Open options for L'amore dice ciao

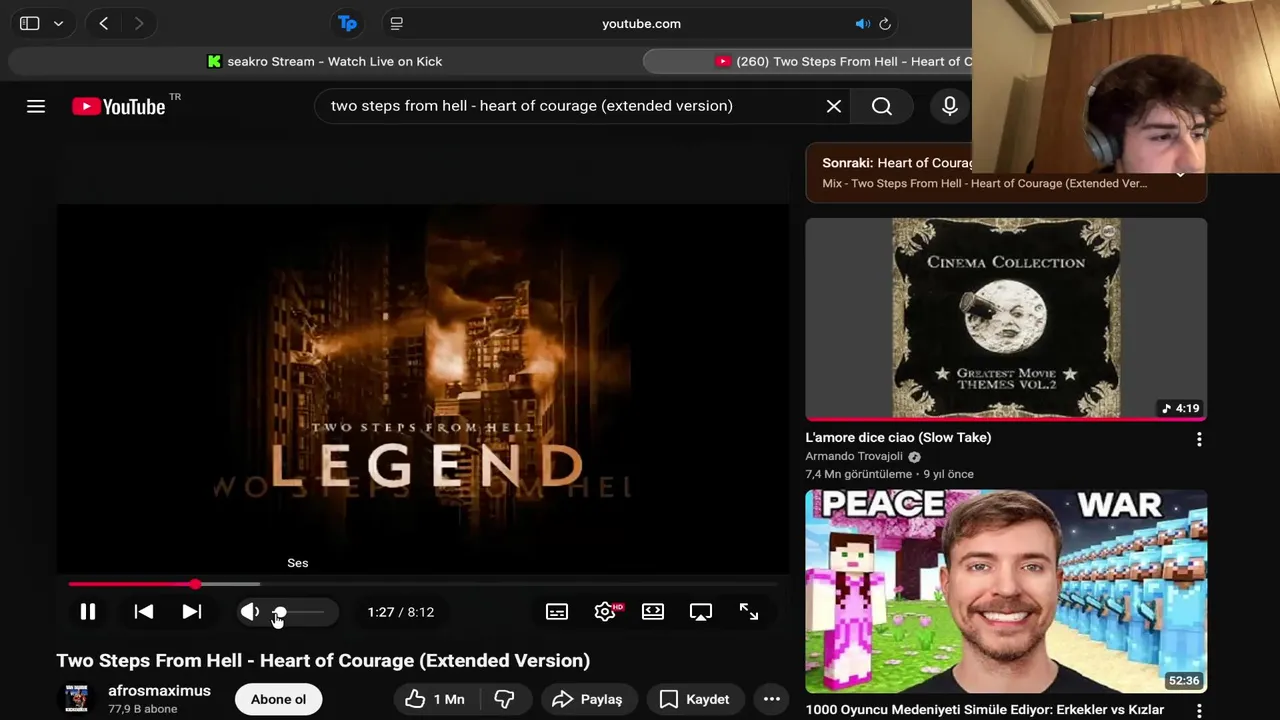coord(1199,439)
